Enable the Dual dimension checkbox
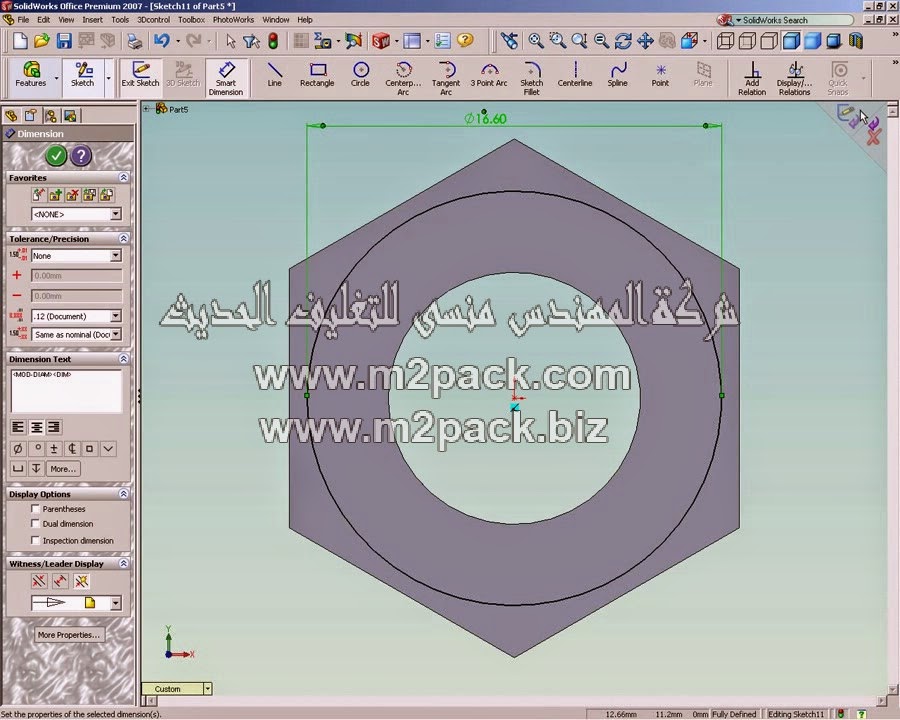 point(35,524)
